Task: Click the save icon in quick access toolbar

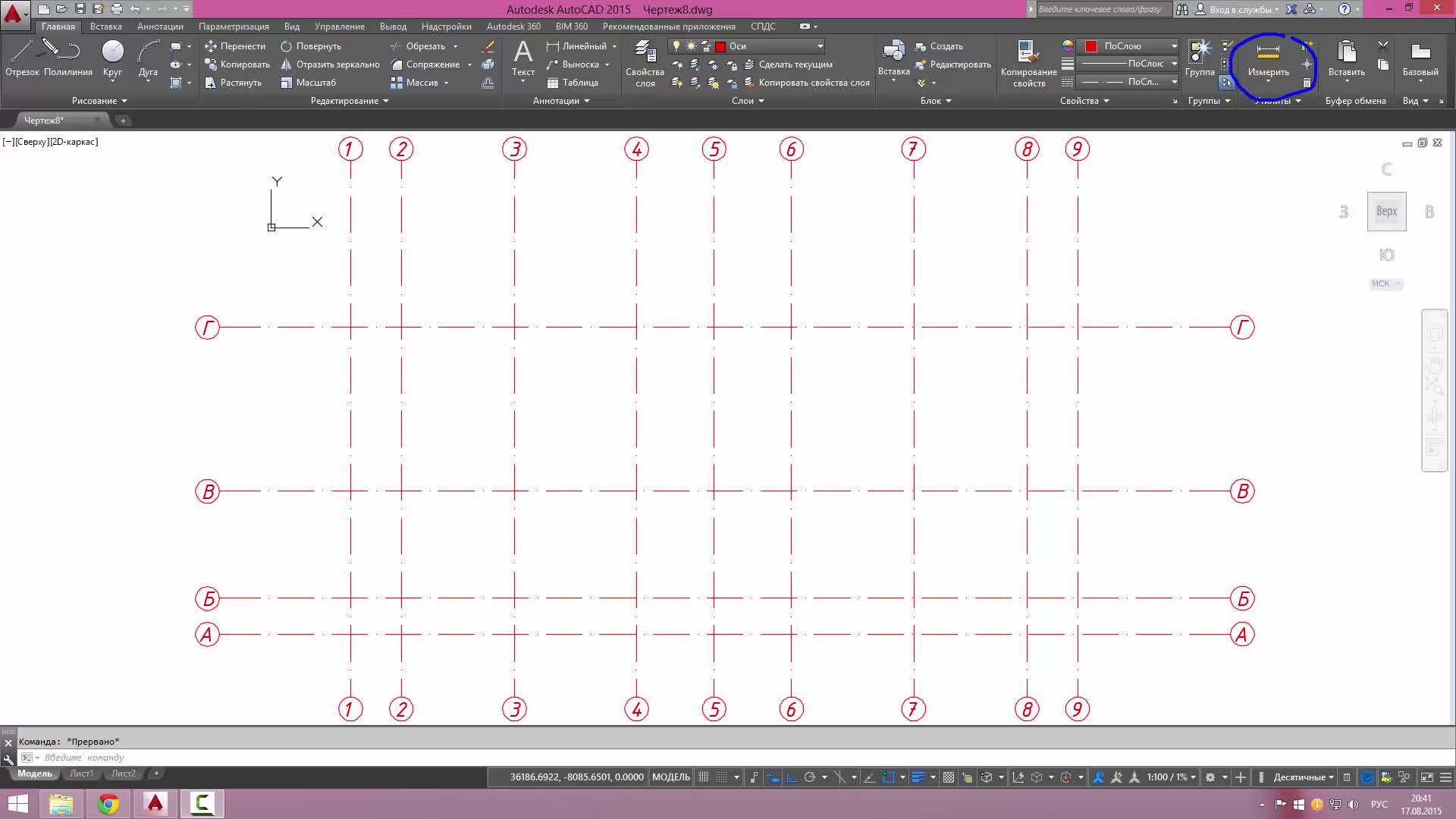Action: 80,9
